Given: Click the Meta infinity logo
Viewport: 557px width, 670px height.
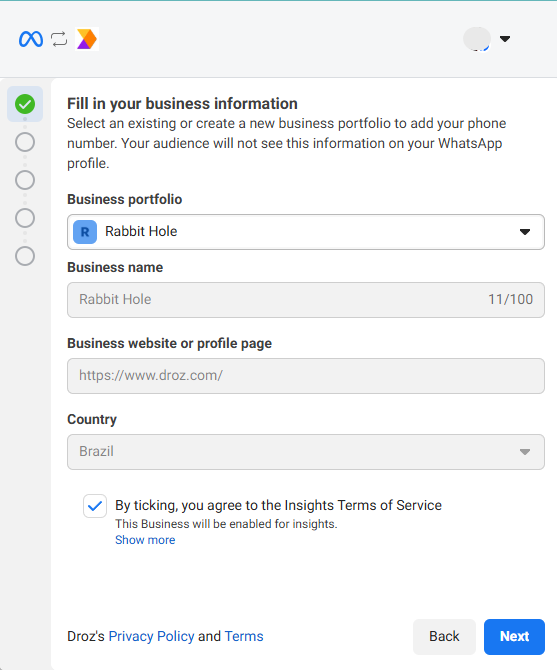Looking at the screenshot, I should click(31, 39).
